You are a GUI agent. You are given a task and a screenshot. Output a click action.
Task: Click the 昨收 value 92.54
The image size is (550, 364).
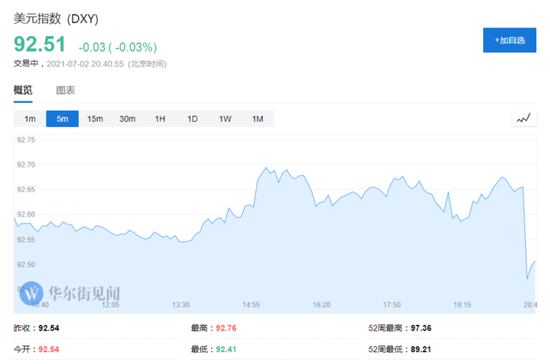[x=49, y=328]
